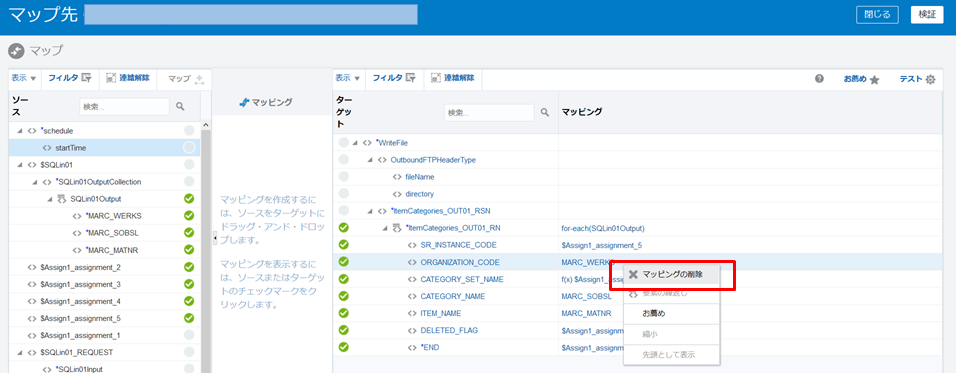Toggle green checkmark for MARC_WERKS source

[x=189, y=216]
